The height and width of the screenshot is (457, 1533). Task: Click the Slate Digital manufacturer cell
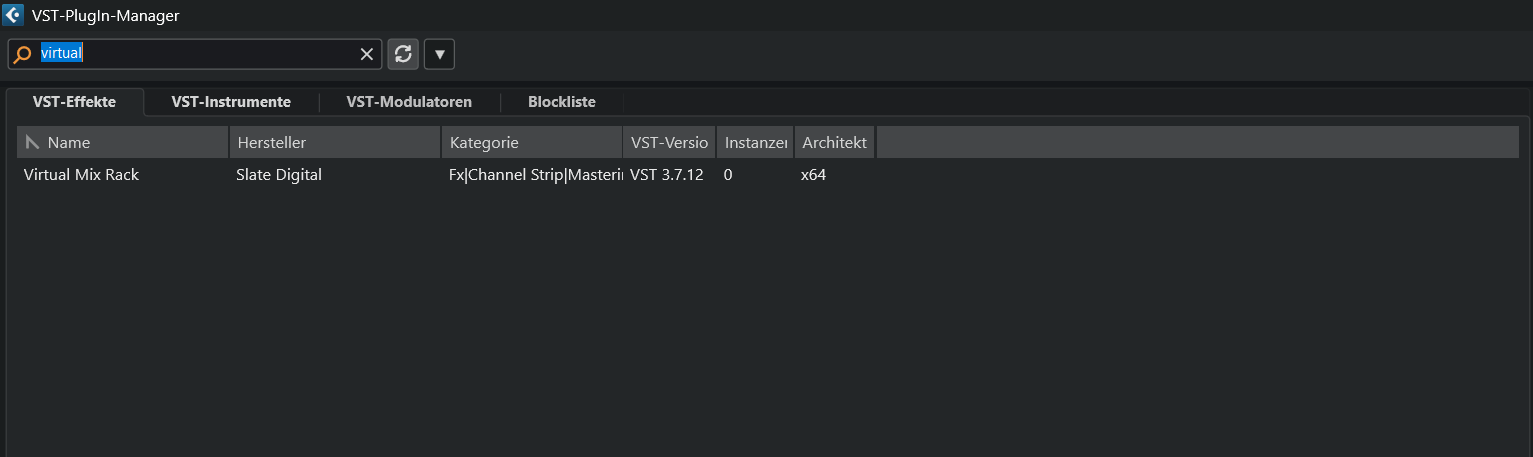click(x=279, y=175)
